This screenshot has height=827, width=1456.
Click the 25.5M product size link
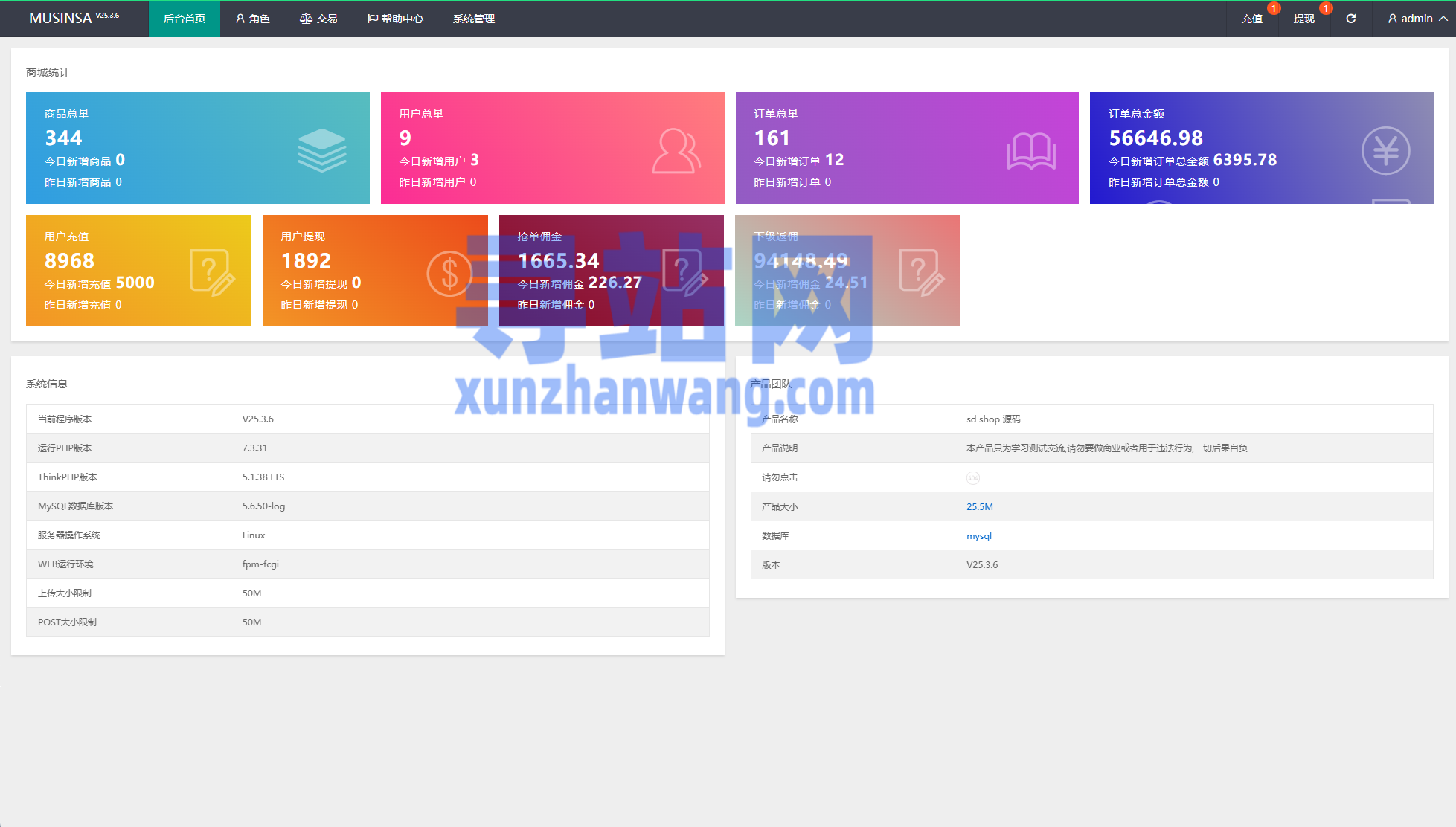pyautogui.click(x=979, y=507)
